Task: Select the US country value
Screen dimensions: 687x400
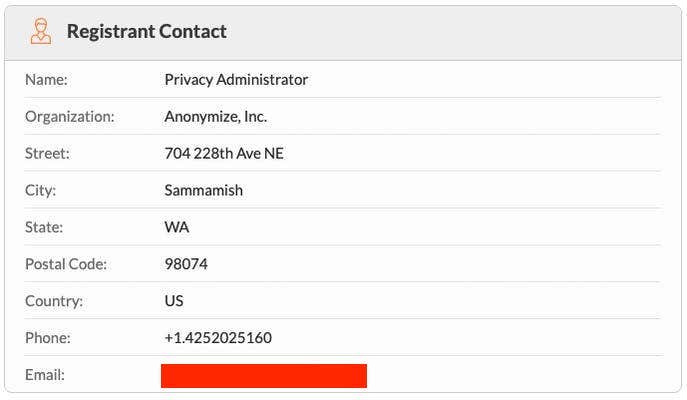Action: (x=174, y=301)
